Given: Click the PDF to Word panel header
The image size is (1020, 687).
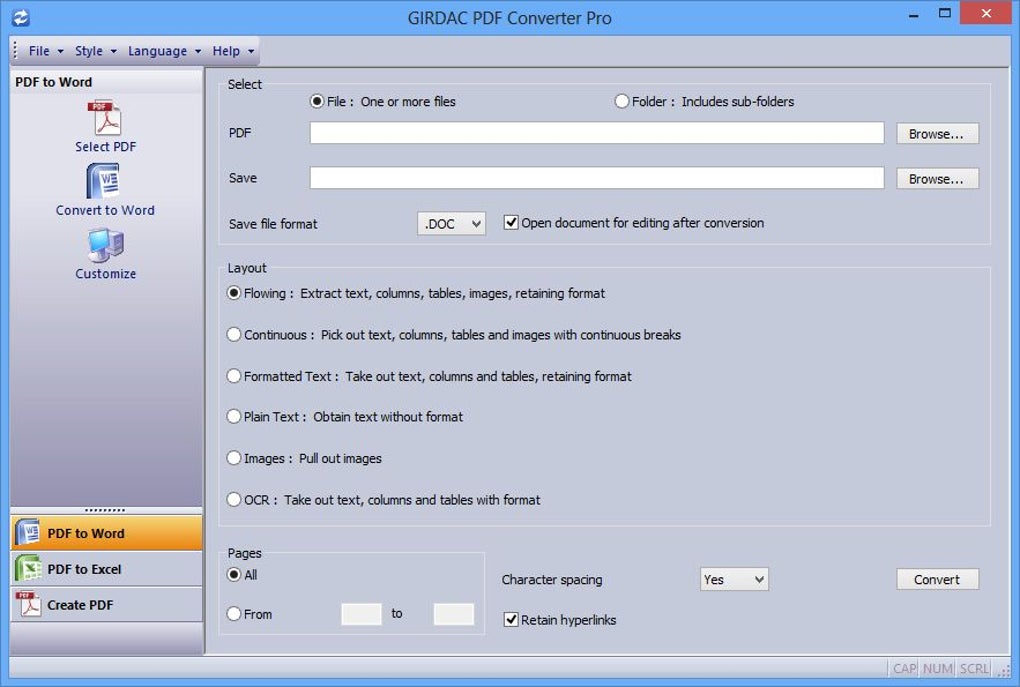Looking at the screenshot, I should click(x=107, y=82).
